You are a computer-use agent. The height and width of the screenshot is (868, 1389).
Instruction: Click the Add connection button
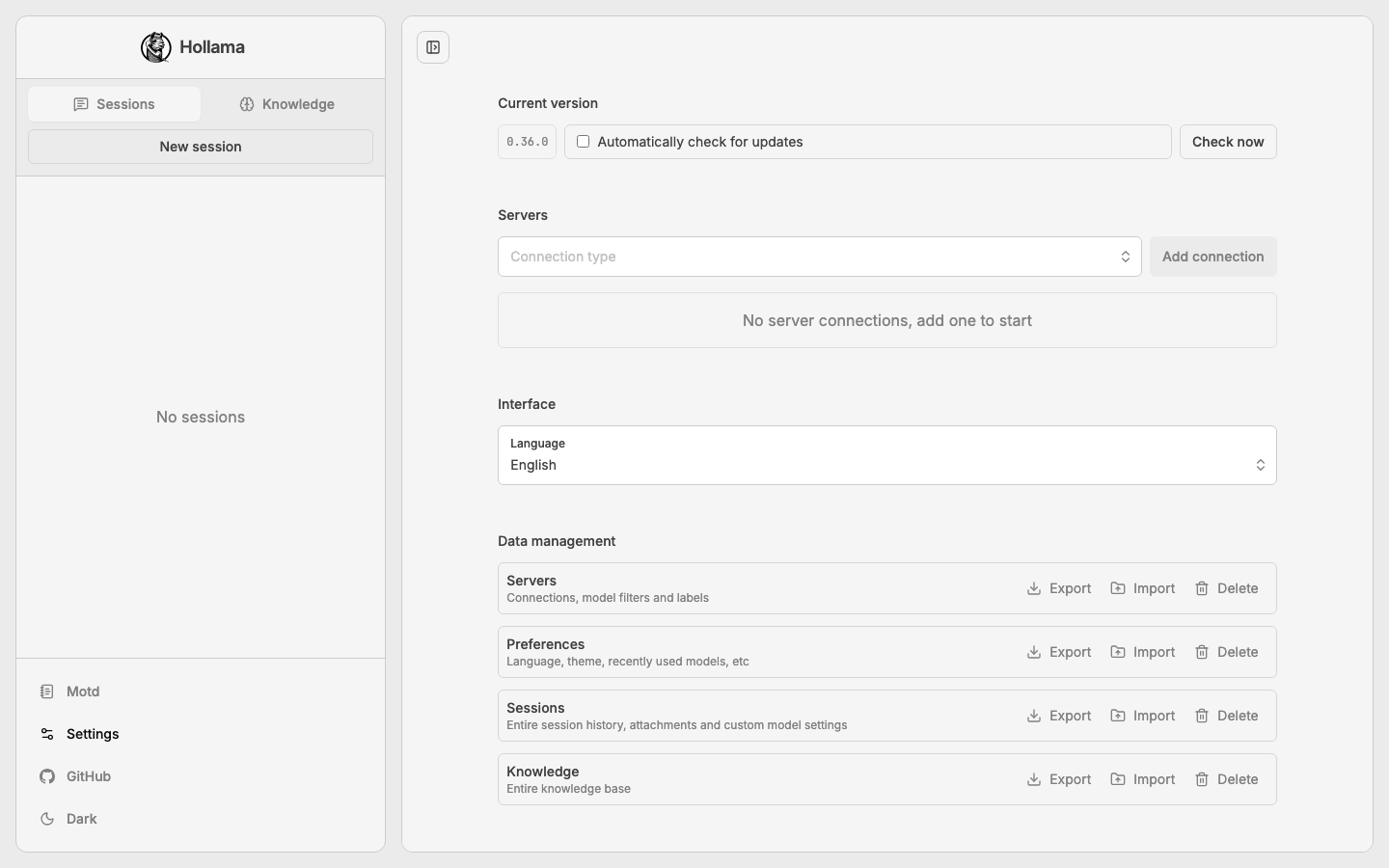pos(1213,257)
